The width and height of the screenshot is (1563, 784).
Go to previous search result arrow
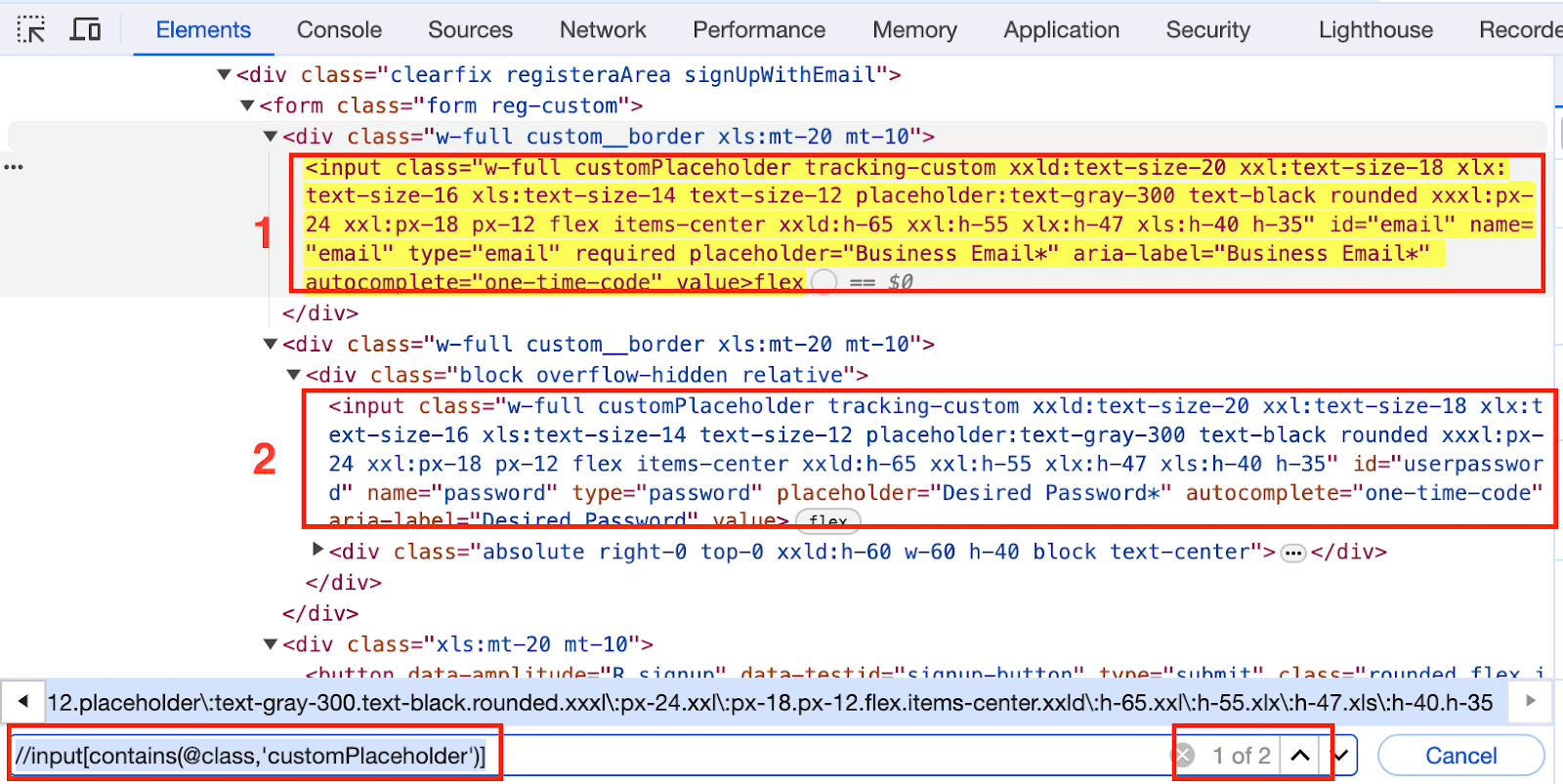pyautogui.click(x=1299, y=756)
